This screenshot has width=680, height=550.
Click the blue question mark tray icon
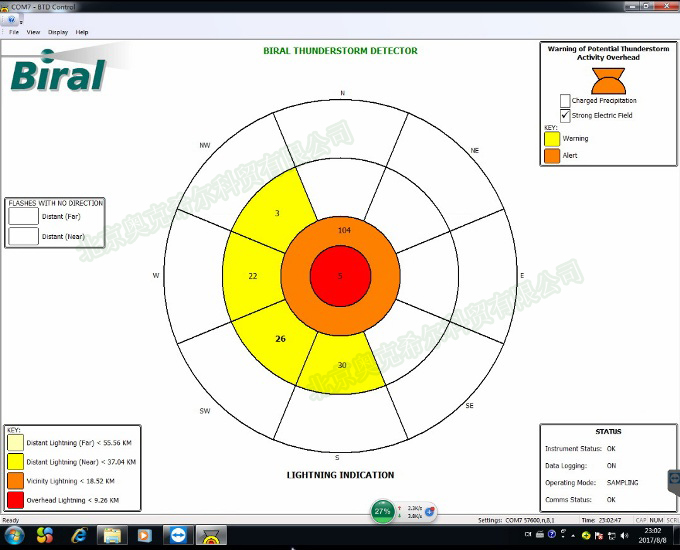(x=552, y=534)
